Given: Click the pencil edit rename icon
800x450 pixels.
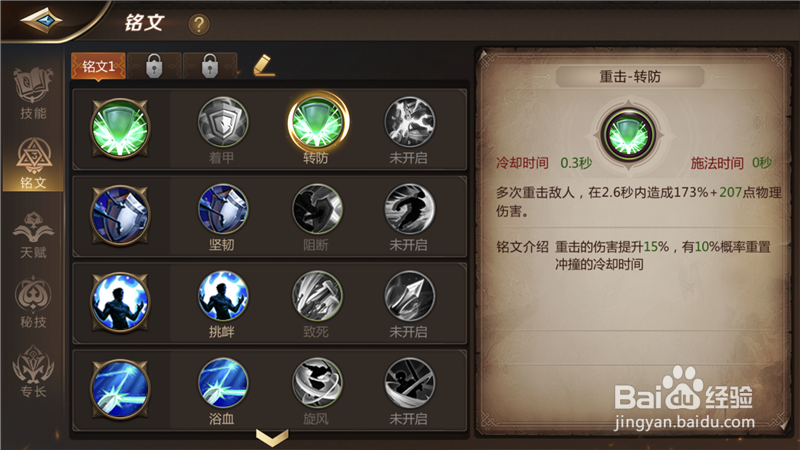Looking at the screenshot, I should 264,66.
